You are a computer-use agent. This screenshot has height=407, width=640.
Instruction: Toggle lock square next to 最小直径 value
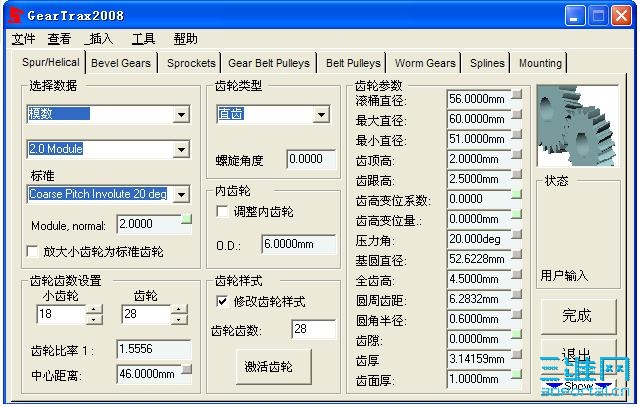(x=517, y=135)
